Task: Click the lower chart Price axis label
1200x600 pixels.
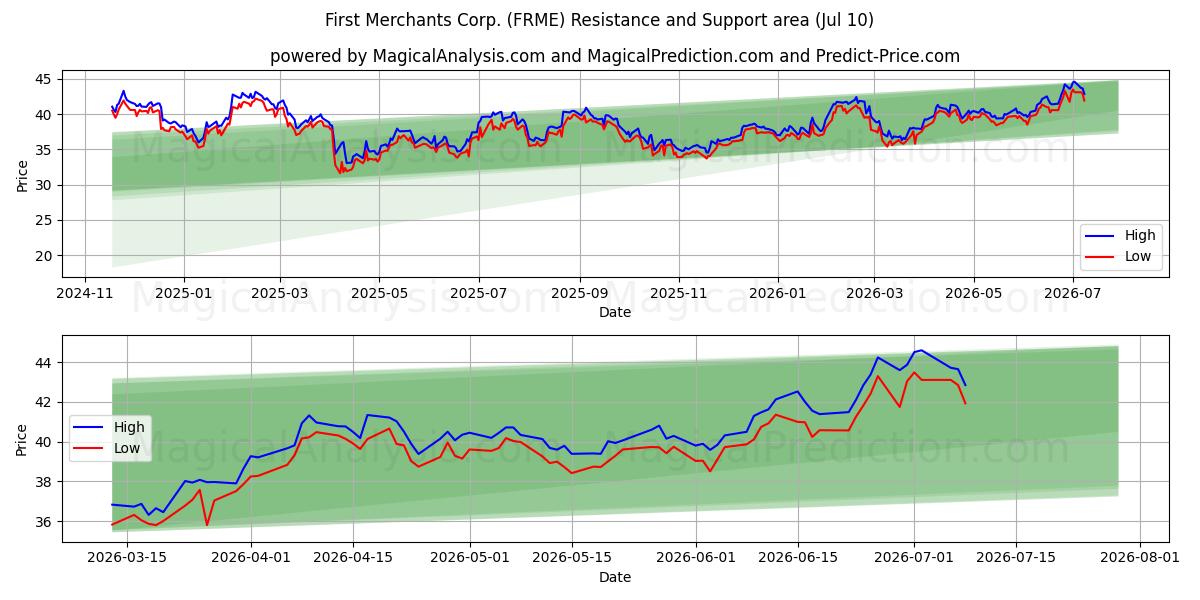Action: (23, 439)
